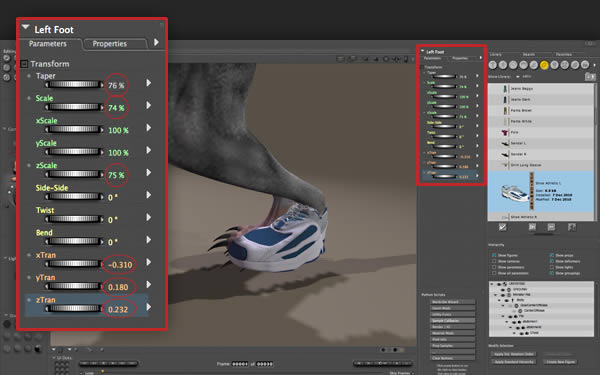
Task: Select the Jeans Baggy library item
Action: [x=541, y=88]
